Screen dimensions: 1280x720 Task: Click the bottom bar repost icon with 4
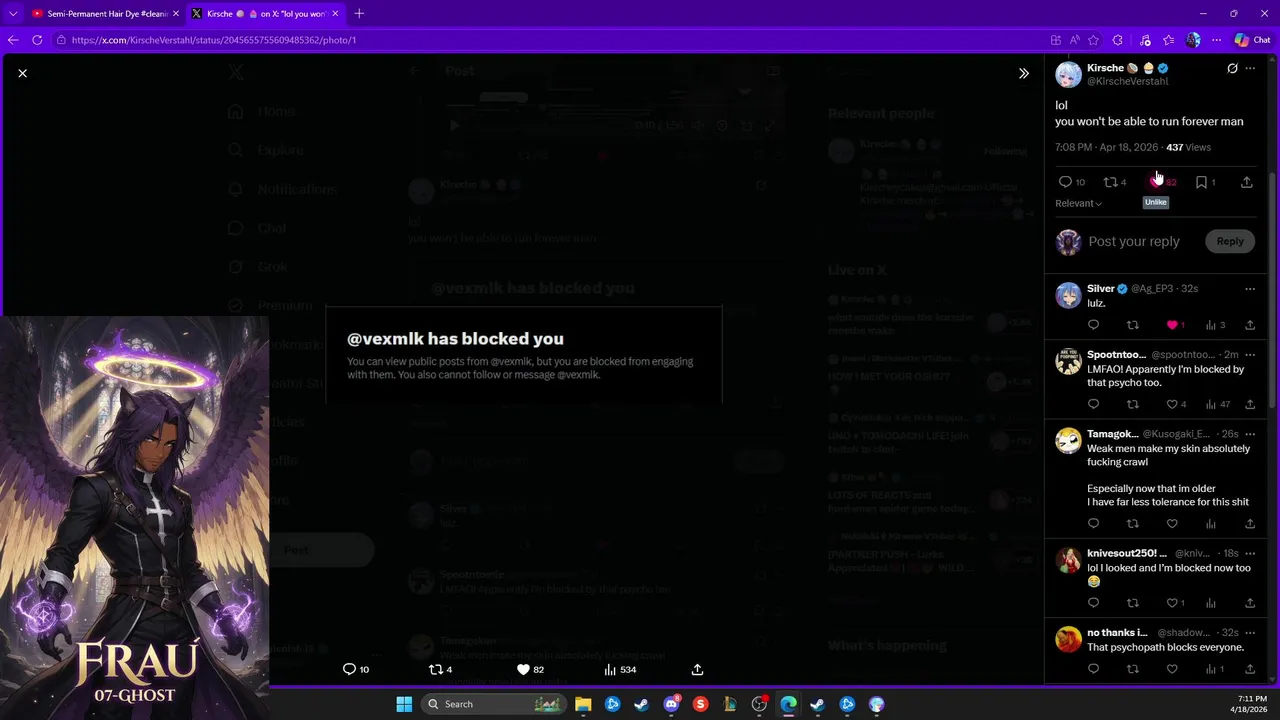tap(440, 669)
